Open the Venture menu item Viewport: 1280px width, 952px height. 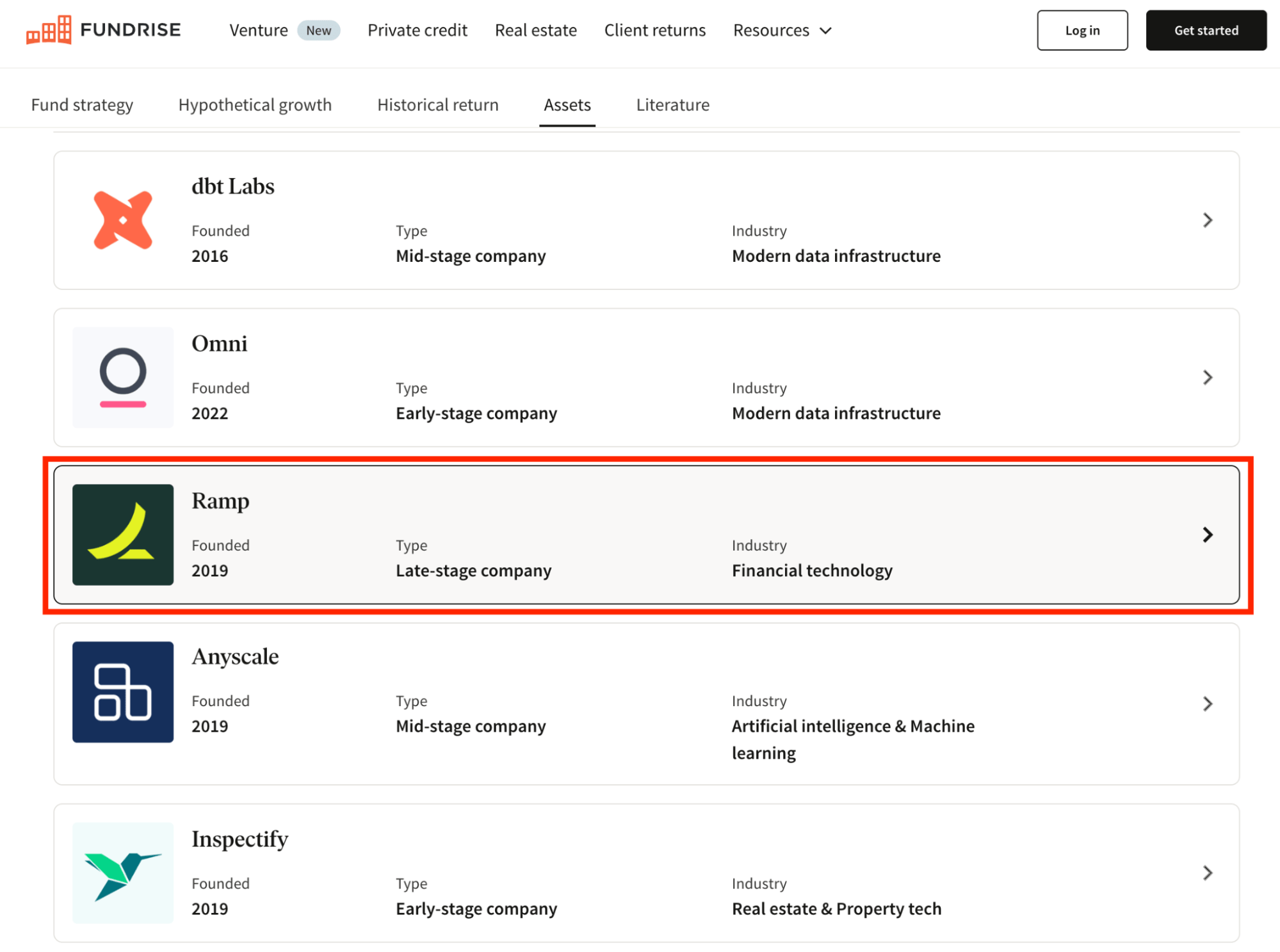[x=259, y=30]
